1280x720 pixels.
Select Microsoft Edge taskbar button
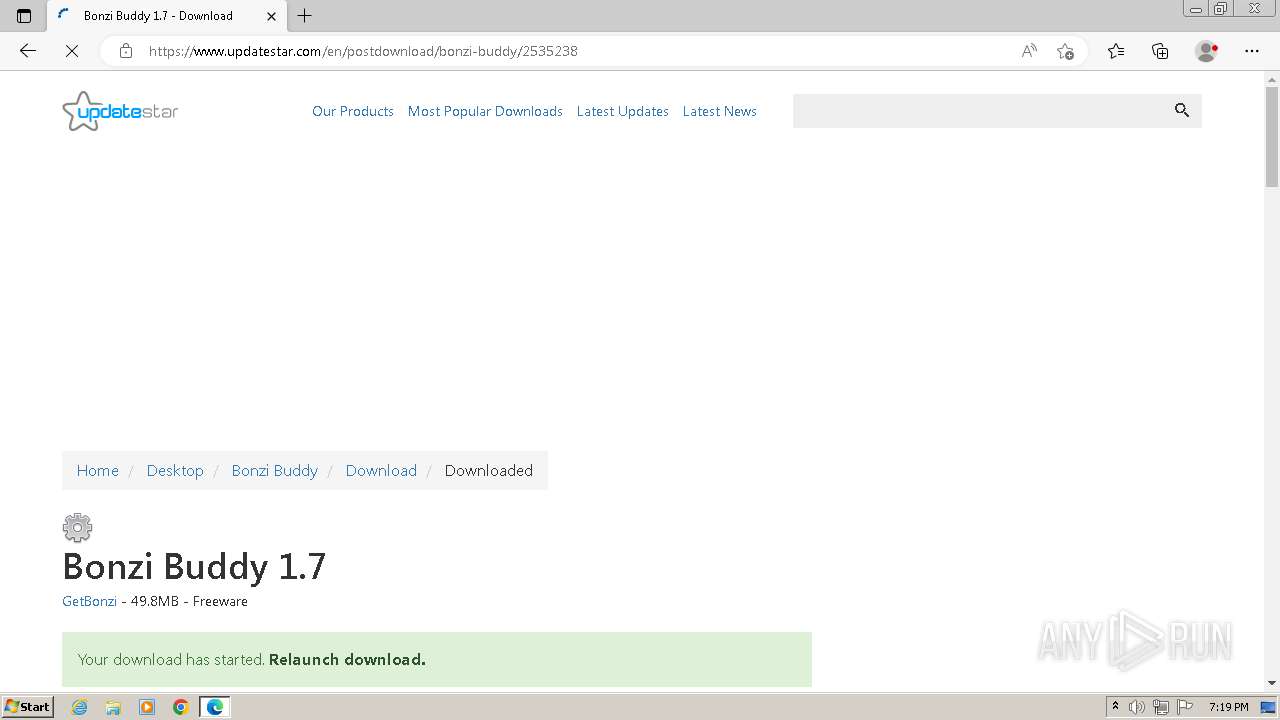click(x=215, y=707)
